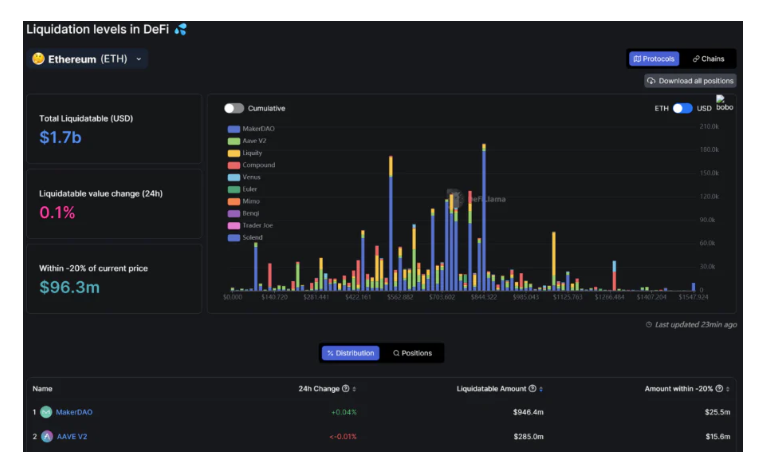The width and height of the screenshot is (761, 467).
Task: Click the MakerDAO logo icon
Action: click(x=46, y=412)
